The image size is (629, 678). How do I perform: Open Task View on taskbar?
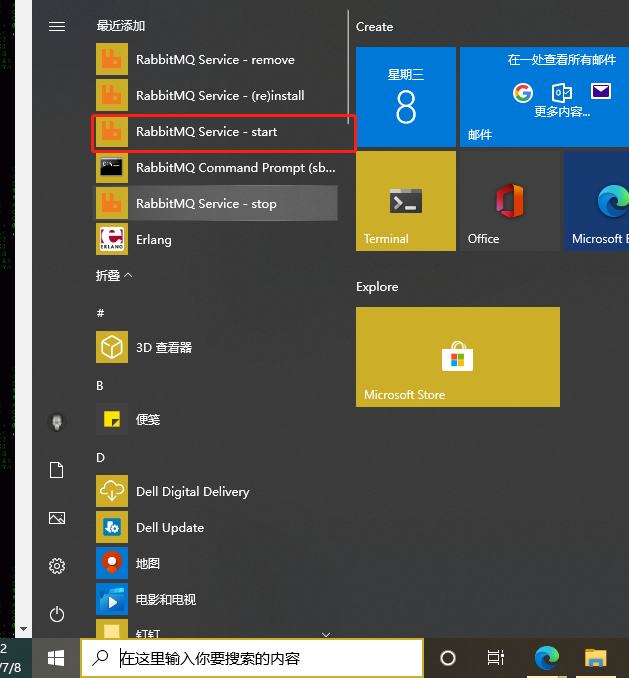click(x=495, y=658)
